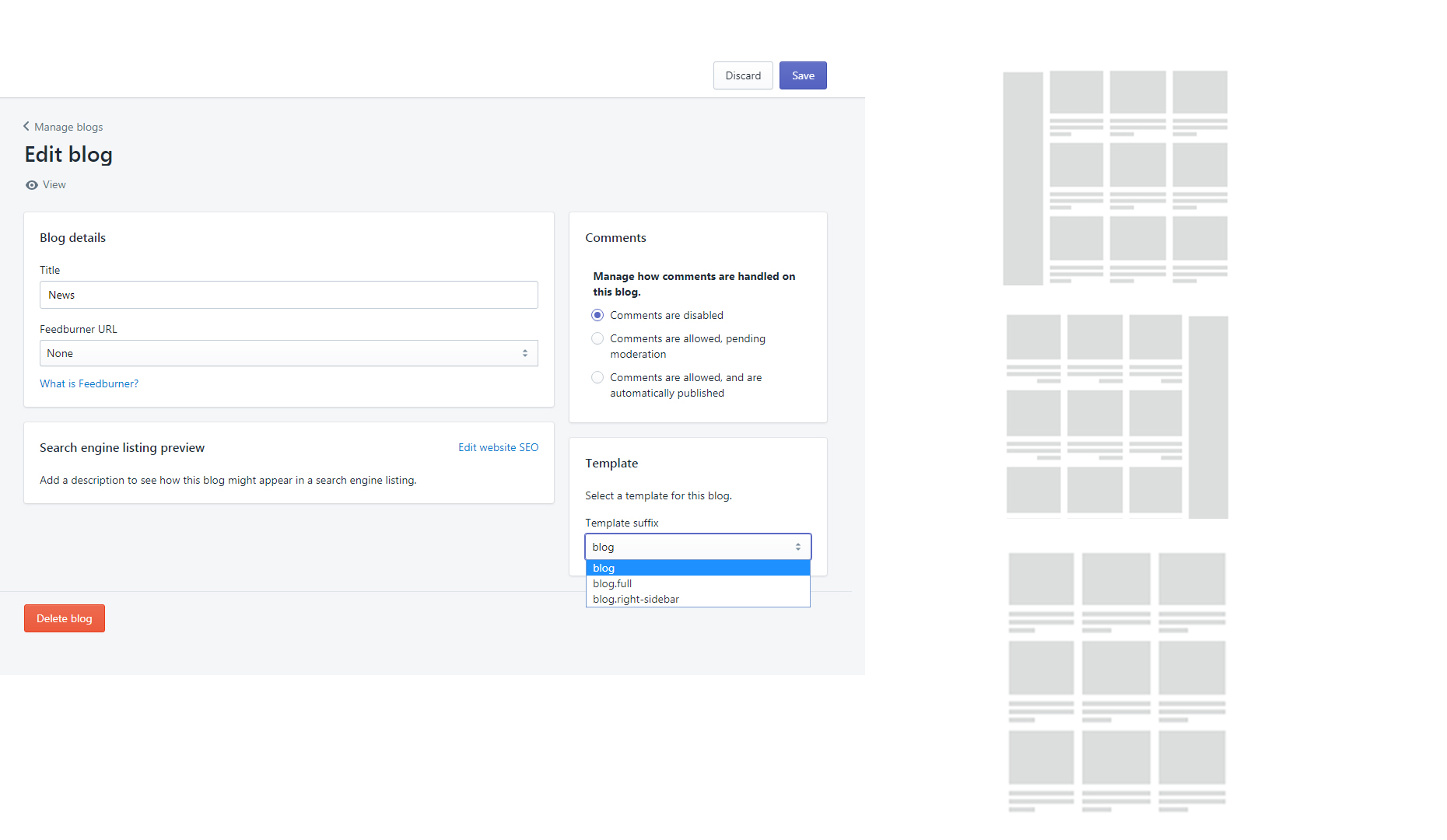Click the Feedburner dropdown arrows icon
Screen dimensions: 1447x840
point(525,353)
